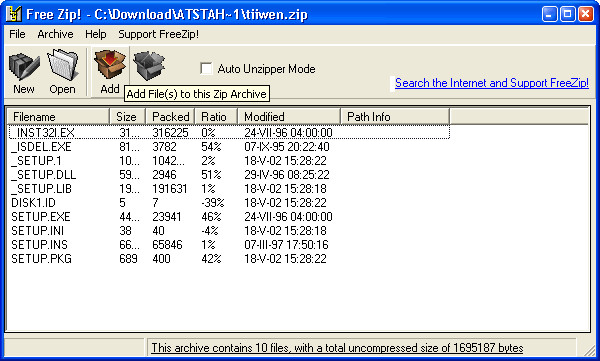
Task: Close the Free Zip window
Action: [586, 14]
